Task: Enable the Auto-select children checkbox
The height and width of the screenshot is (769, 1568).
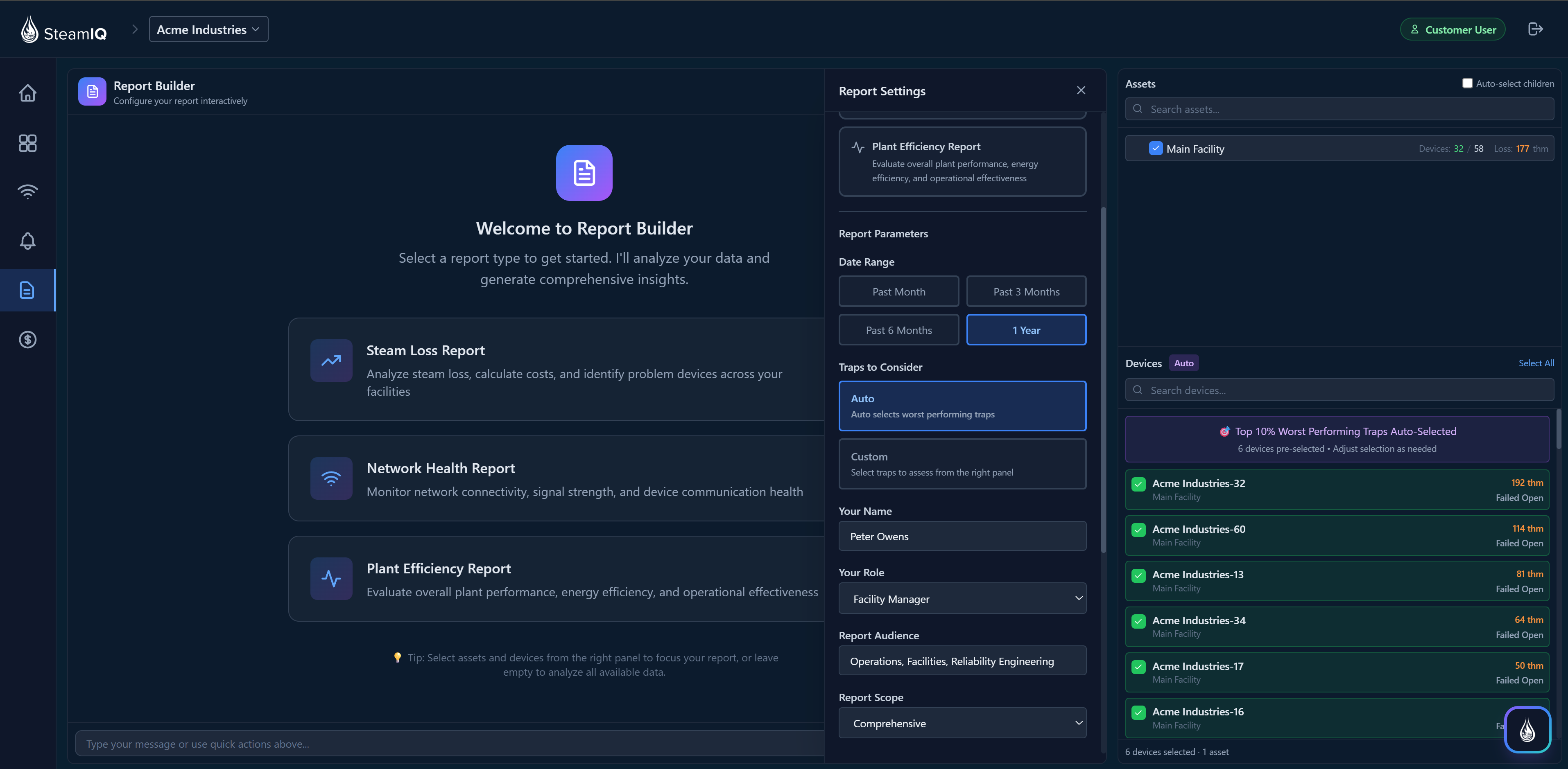Action: [x=1468, y=83]
